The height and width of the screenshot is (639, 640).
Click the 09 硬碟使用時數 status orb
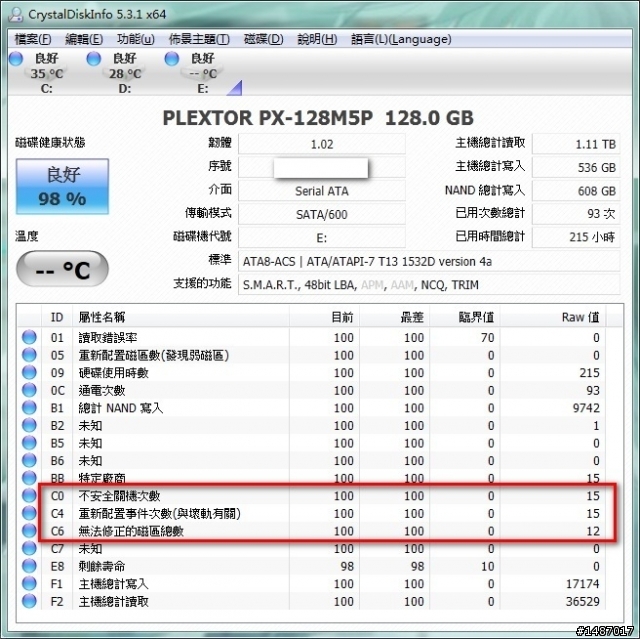coord(29,372)
